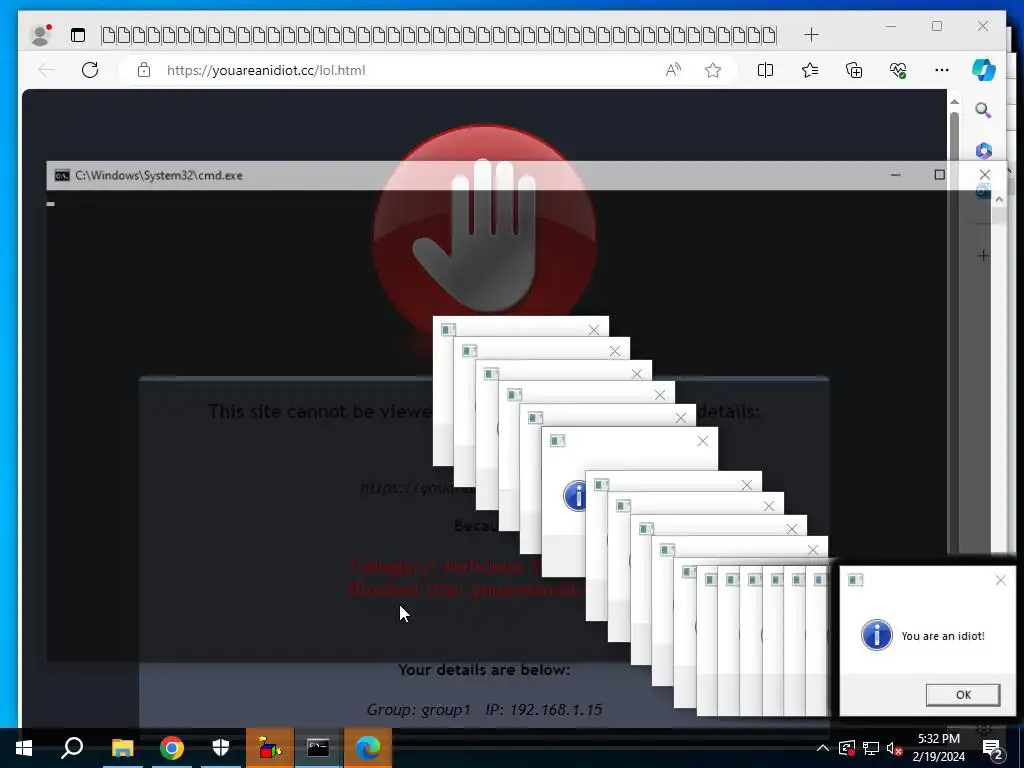
Task: Click the "IP: 192.168.1.15" text
Action: click(544, 710)
